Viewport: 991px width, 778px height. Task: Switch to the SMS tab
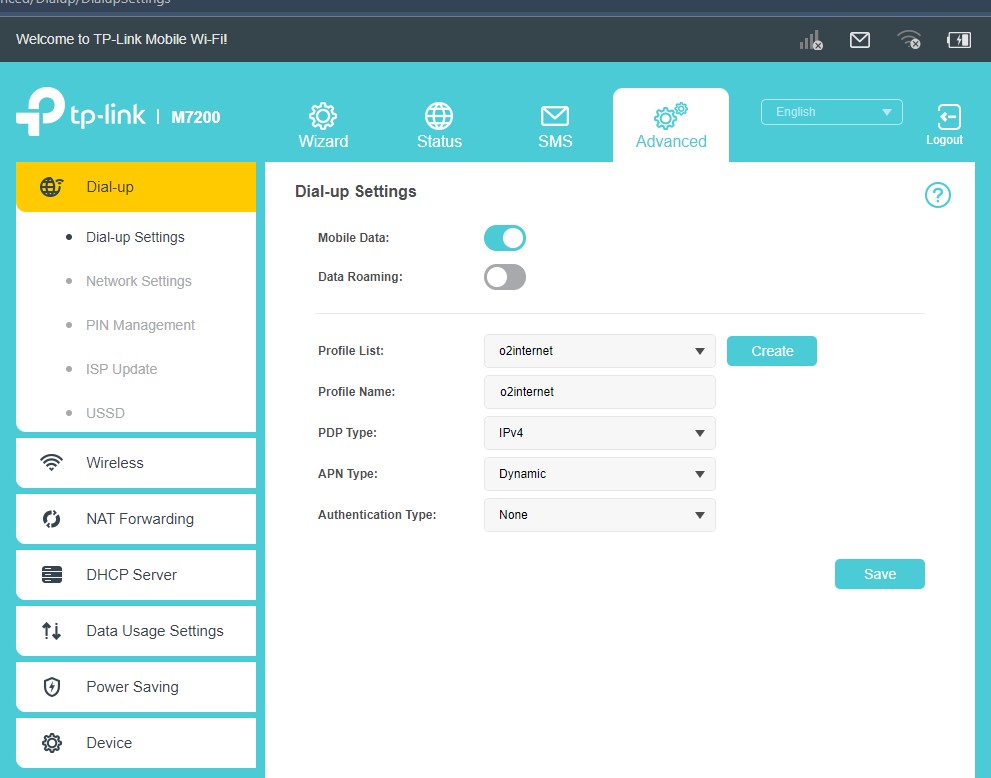(555, 126)
